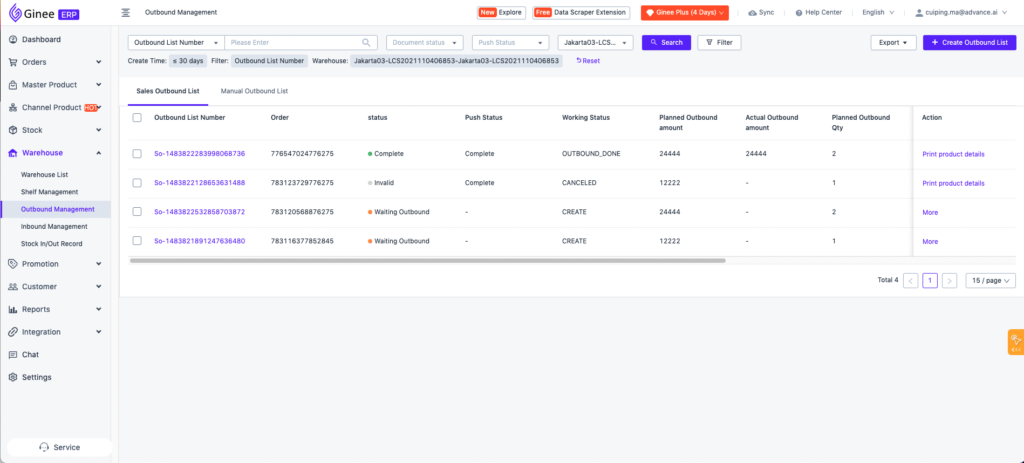This screenshot has width=1024, height=463.
Task: Open the Document status dropdown
Action: click(424, 43)
